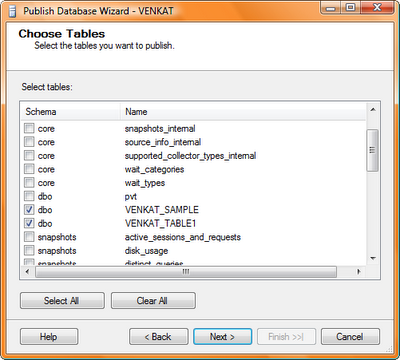The image size is (400, 360).
Task: Sort by the Schema column header
Action: pyautogui.click(x=71, y=112)
